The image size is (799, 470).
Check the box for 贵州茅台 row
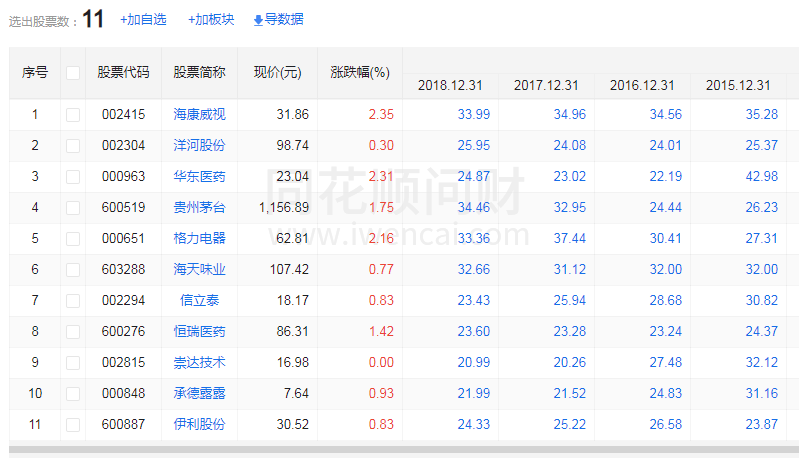[73, 208]
